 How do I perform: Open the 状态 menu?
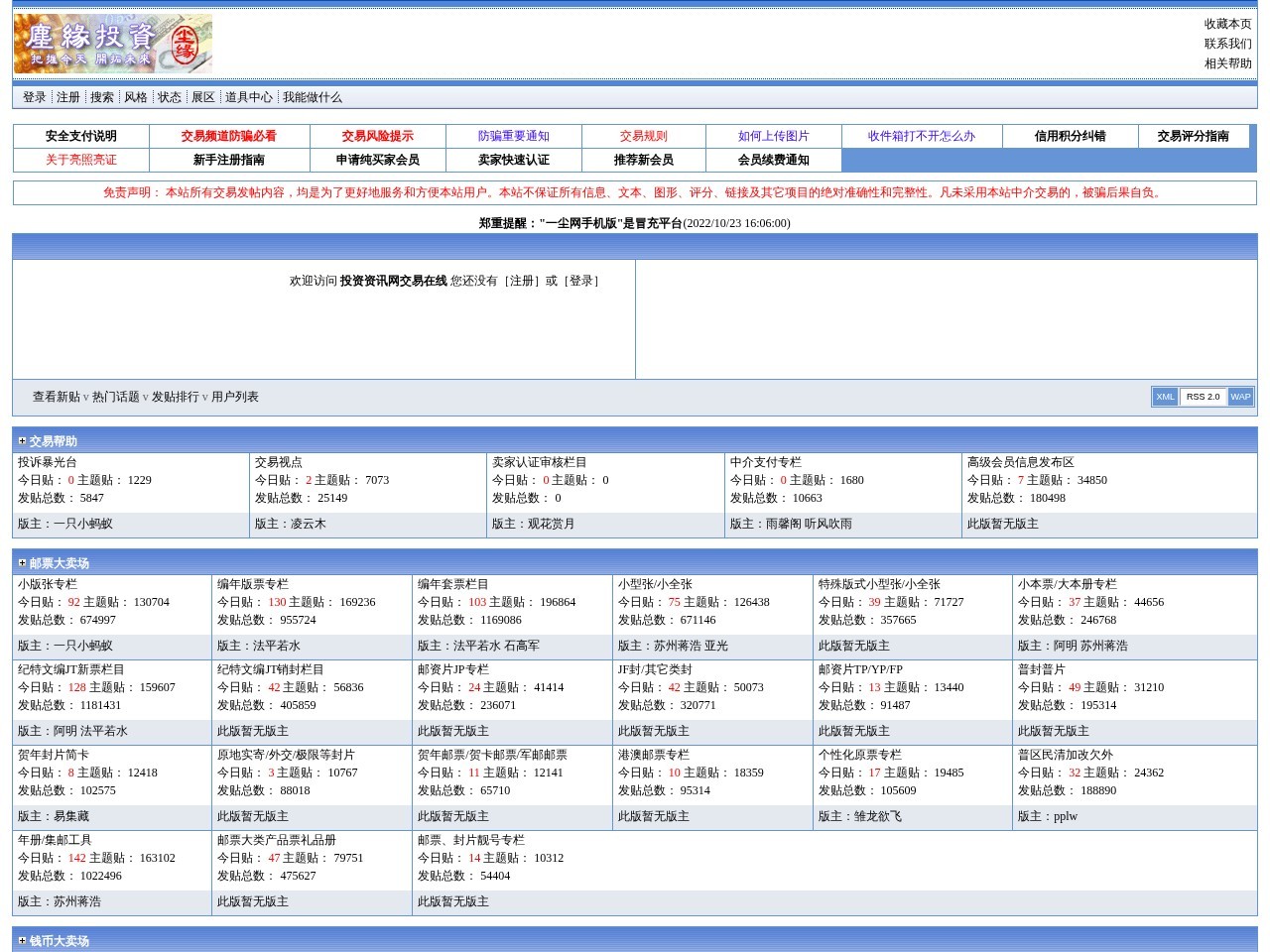(170, 97)
